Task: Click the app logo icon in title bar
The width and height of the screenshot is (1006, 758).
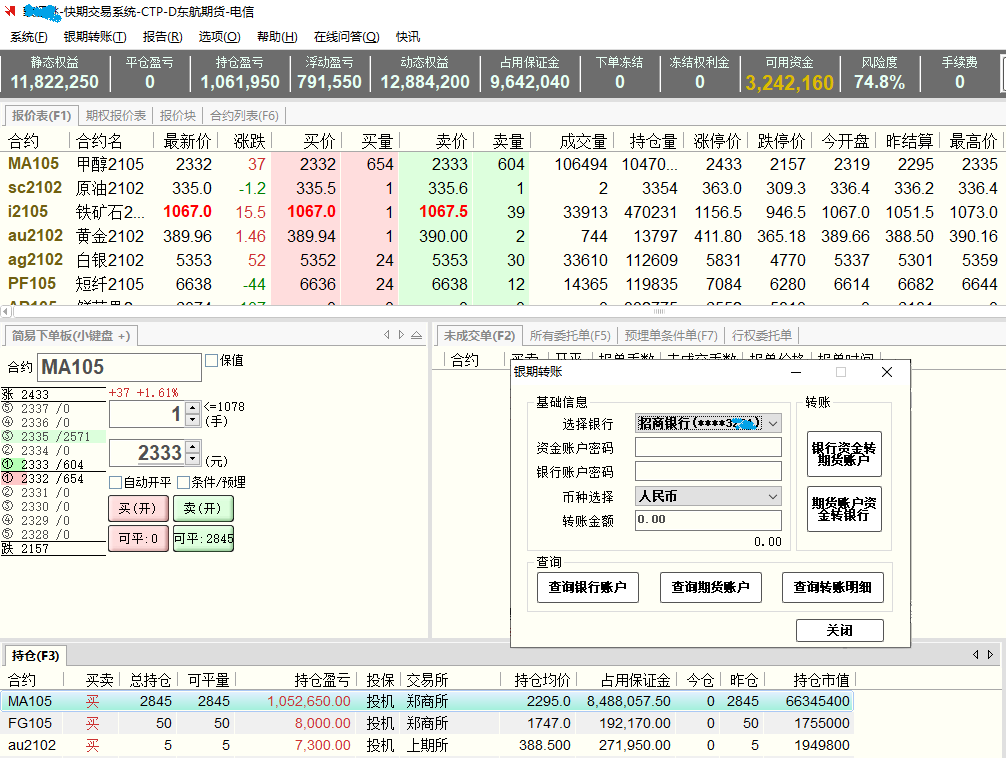Action: tap(10, 12)
